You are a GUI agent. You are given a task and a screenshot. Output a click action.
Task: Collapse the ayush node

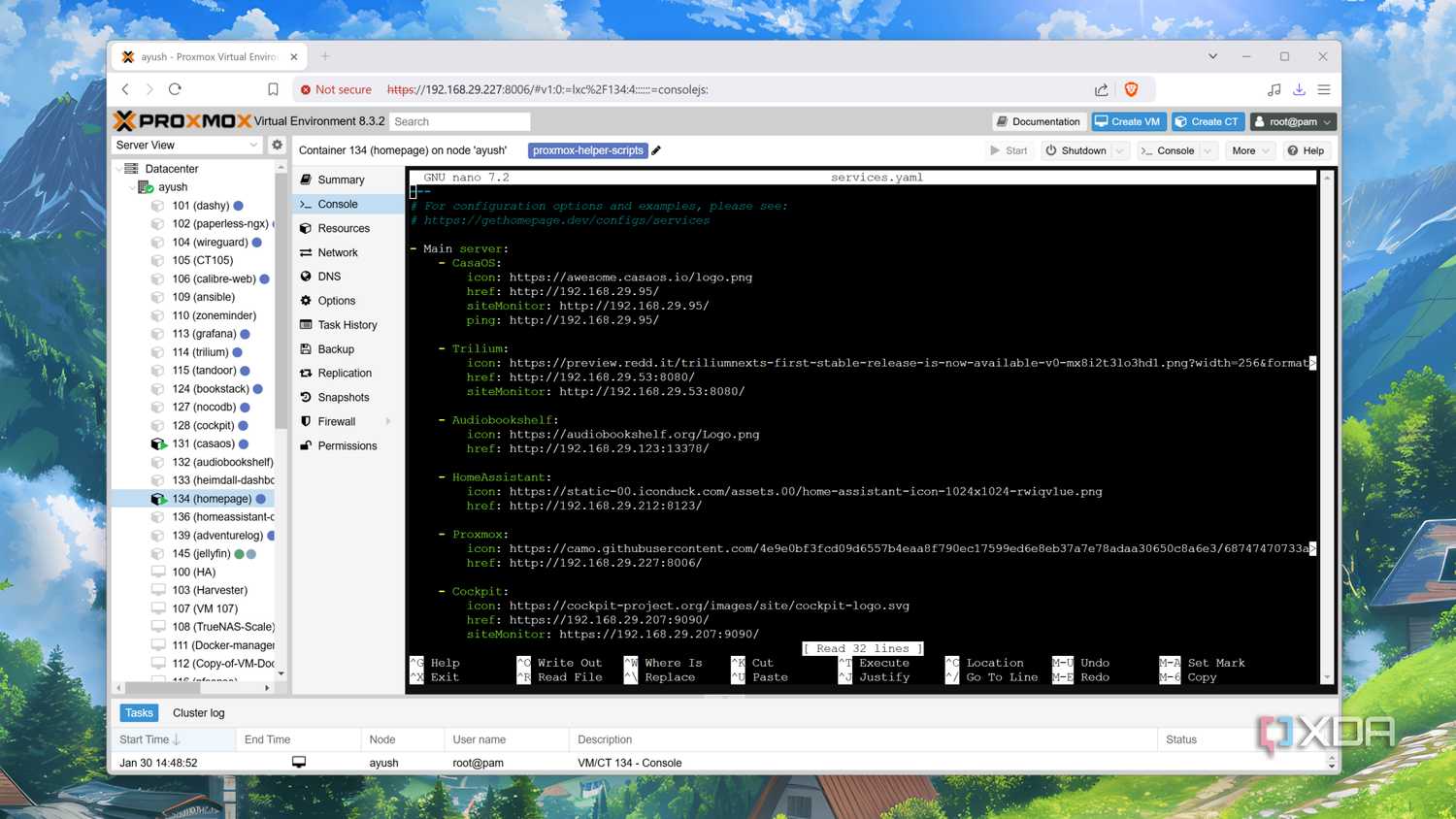coord(132,187)
